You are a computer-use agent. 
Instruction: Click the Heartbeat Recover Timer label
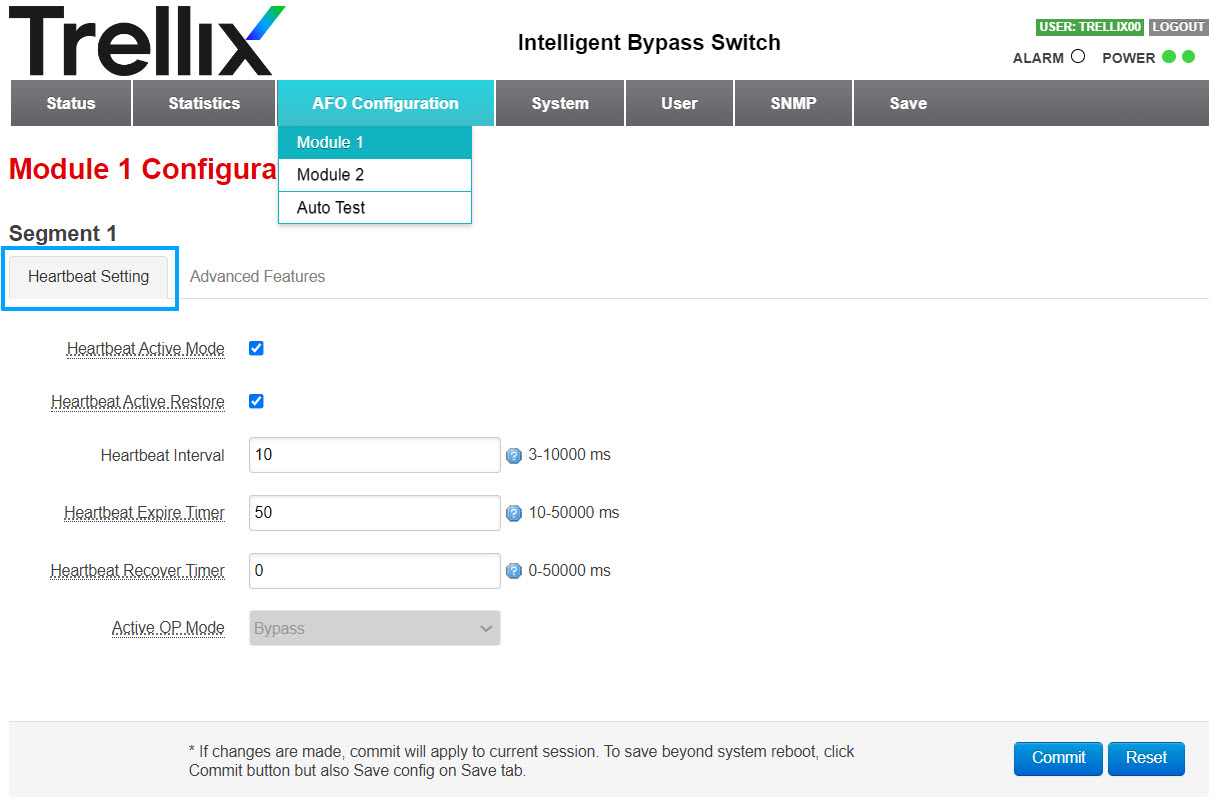[138, 571]
